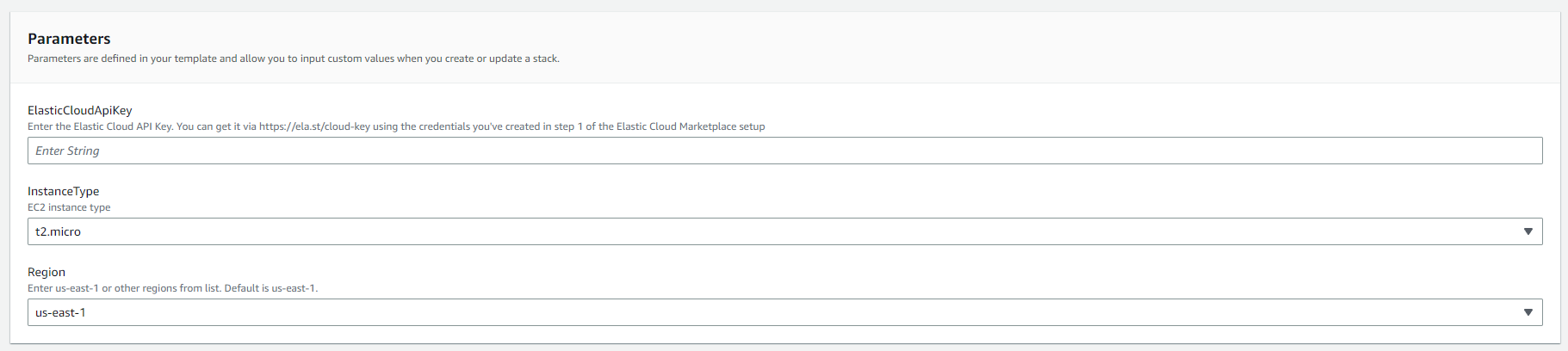Click the ElasticCloudApiKey field label
Viewport: 1568px width, 351px height.
click(x=80, y=110)
